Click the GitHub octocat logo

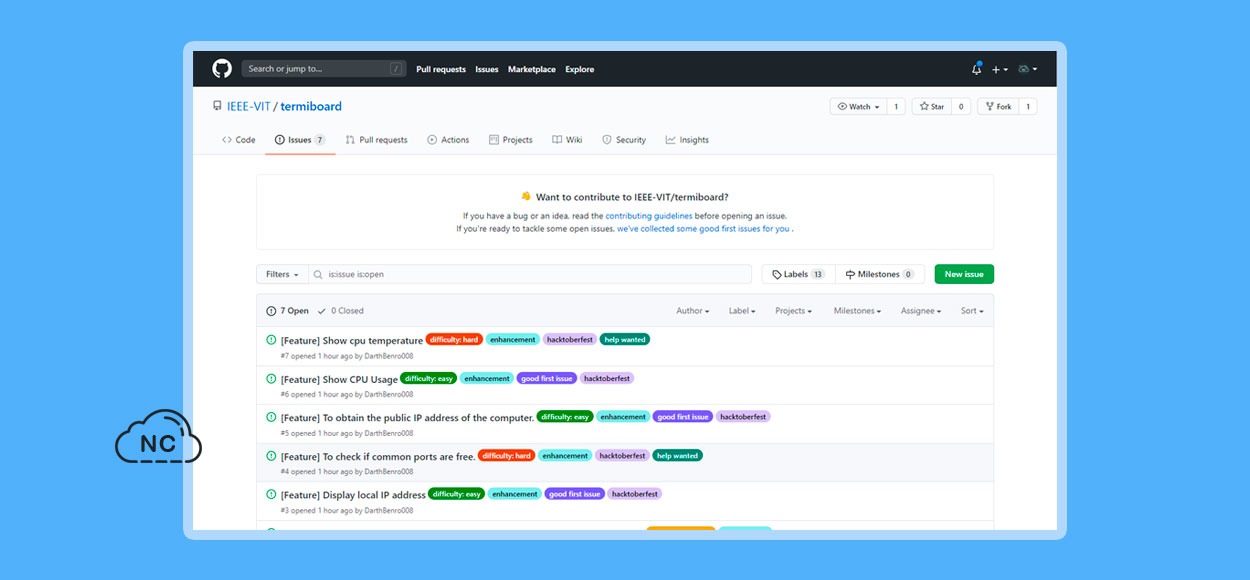tap(222, 69)
